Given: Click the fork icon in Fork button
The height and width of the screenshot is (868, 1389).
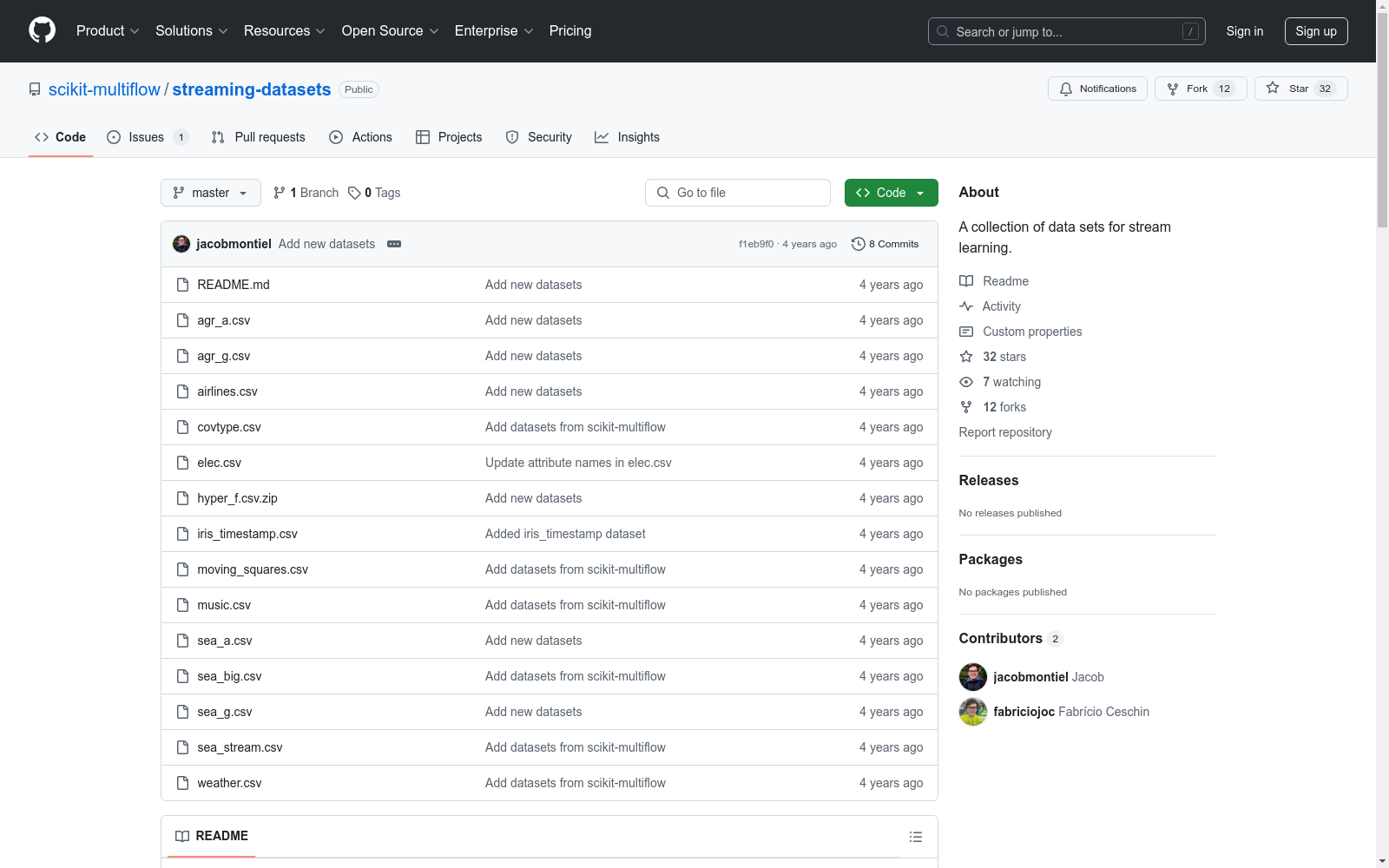Looking at the screenshot, I should [1173, 89].
